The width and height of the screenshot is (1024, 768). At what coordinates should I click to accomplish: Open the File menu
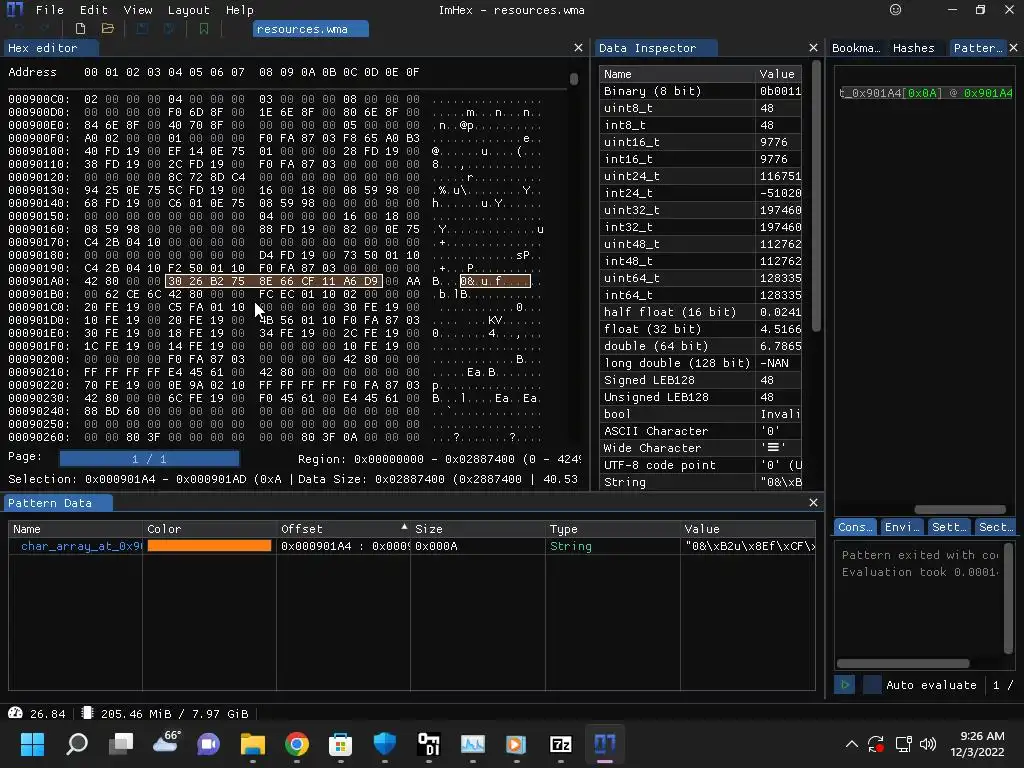click(x=50, y=10)
